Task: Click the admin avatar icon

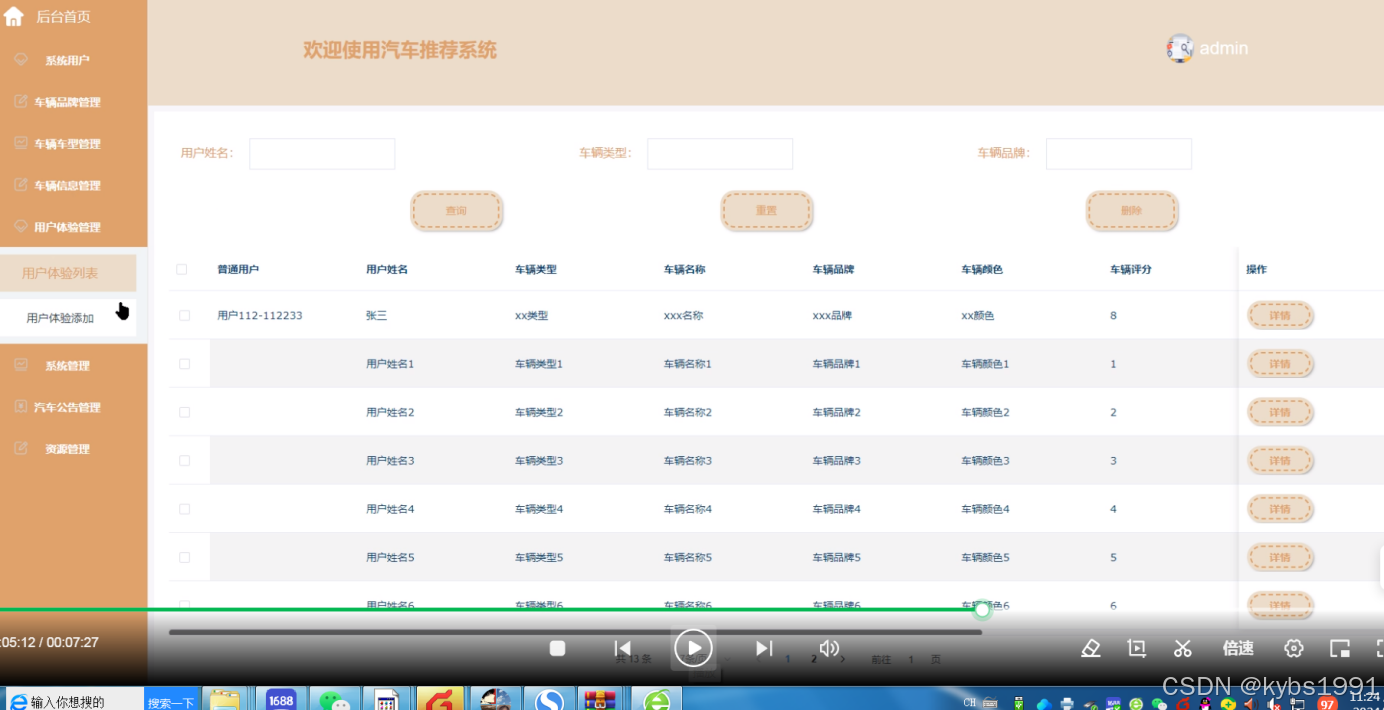Action: pyautogui.click(x=1180, y=48)
